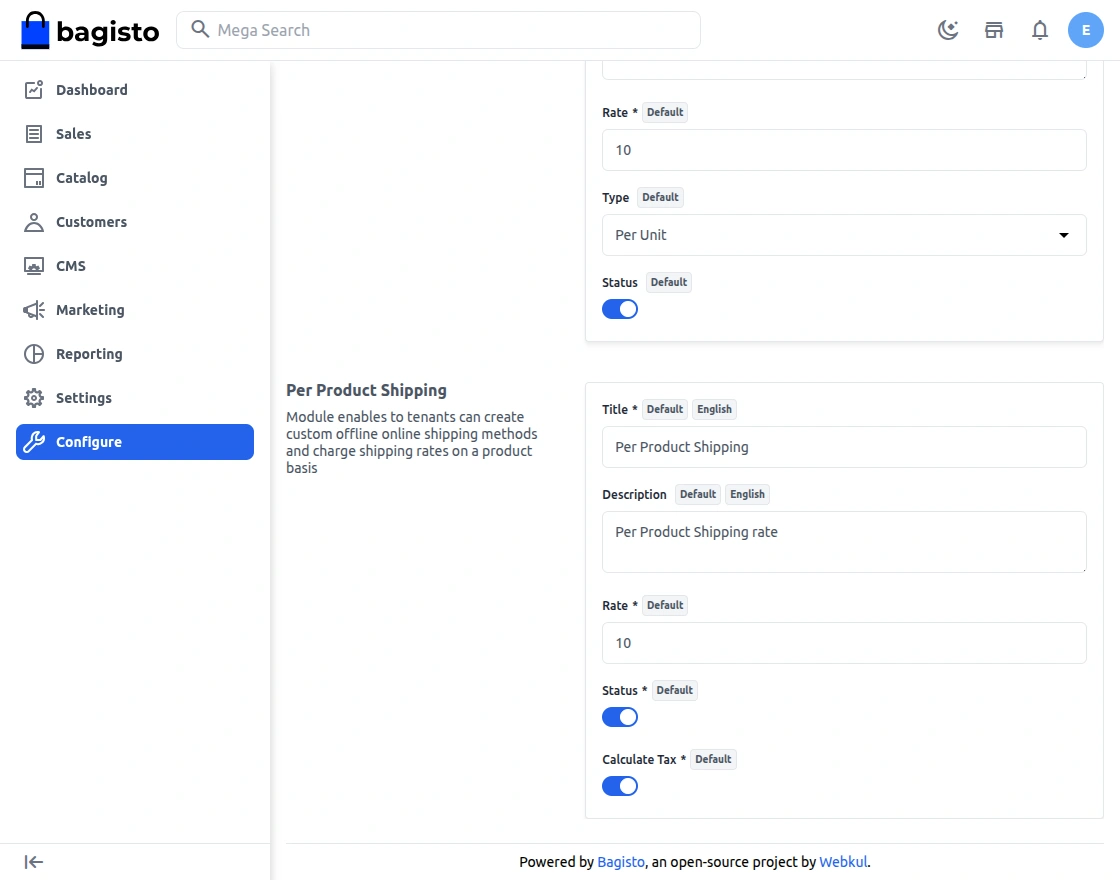The width and height of the screenshot is (1120, 880).
Task: Open notifications via the bell icon
Action: pos(1040,30)
